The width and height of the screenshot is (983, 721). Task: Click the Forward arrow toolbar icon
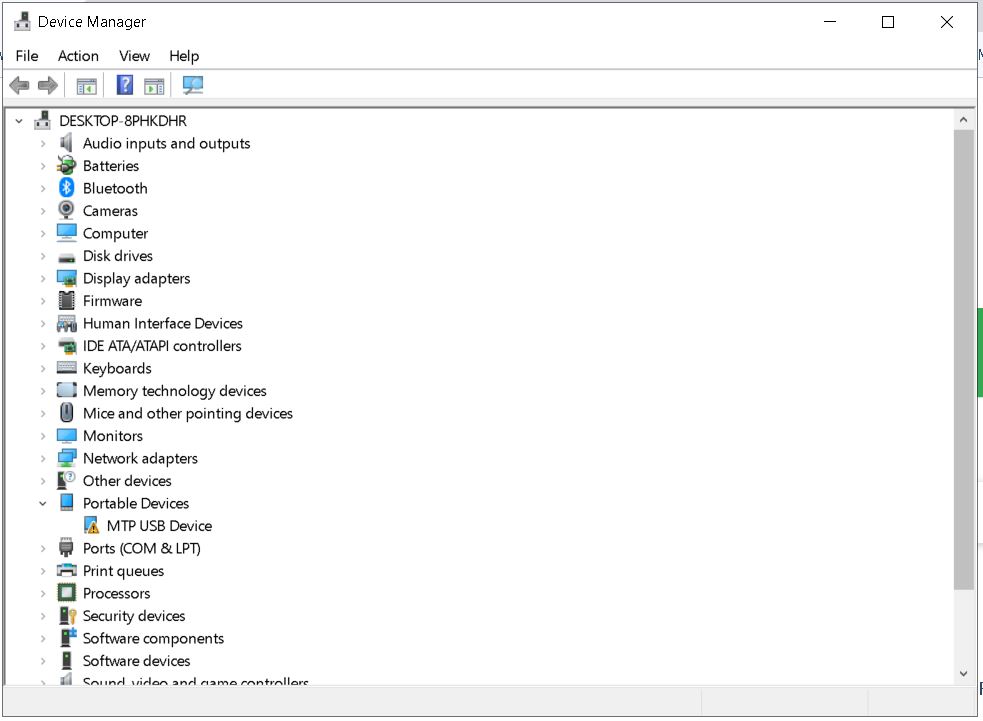click(48, 85)
